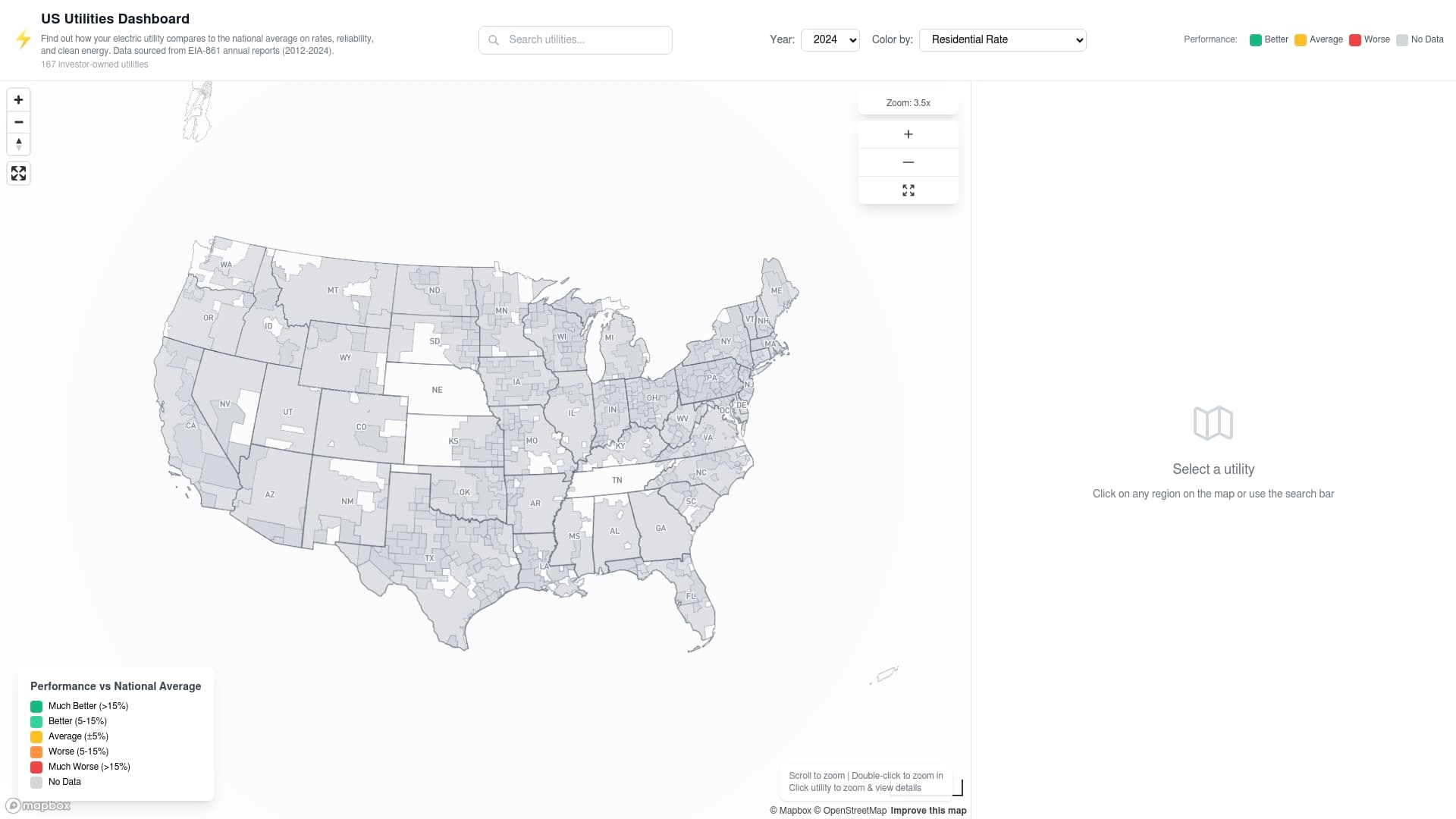Click the Much Worse red legend swatch
Screen dimensions: 1456x819
click(x=36, y=767)
